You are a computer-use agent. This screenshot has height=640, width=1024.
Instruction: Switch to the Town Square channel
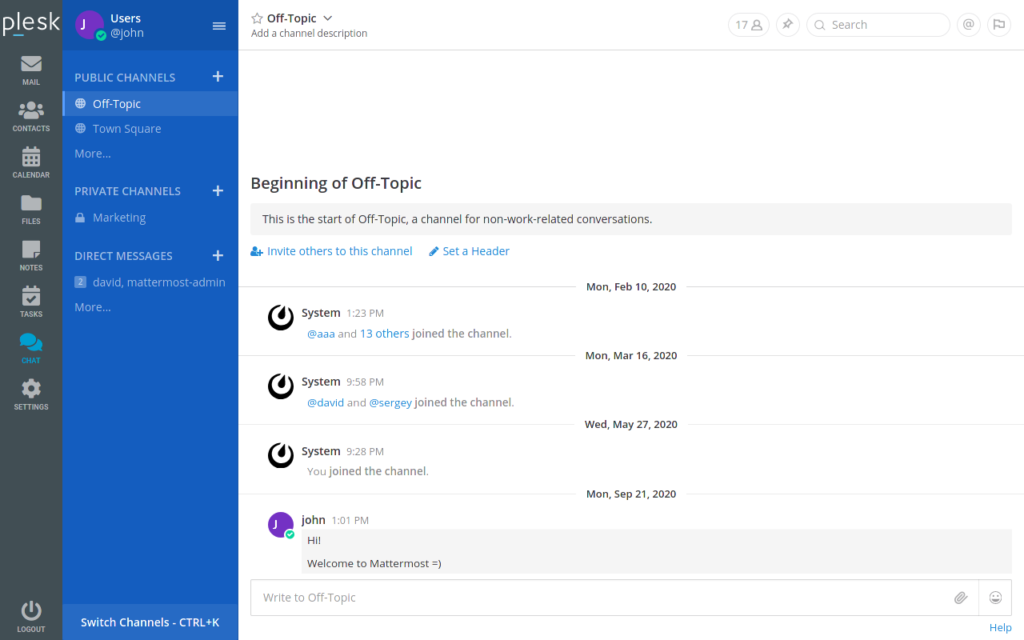click(x=126, y=128)
